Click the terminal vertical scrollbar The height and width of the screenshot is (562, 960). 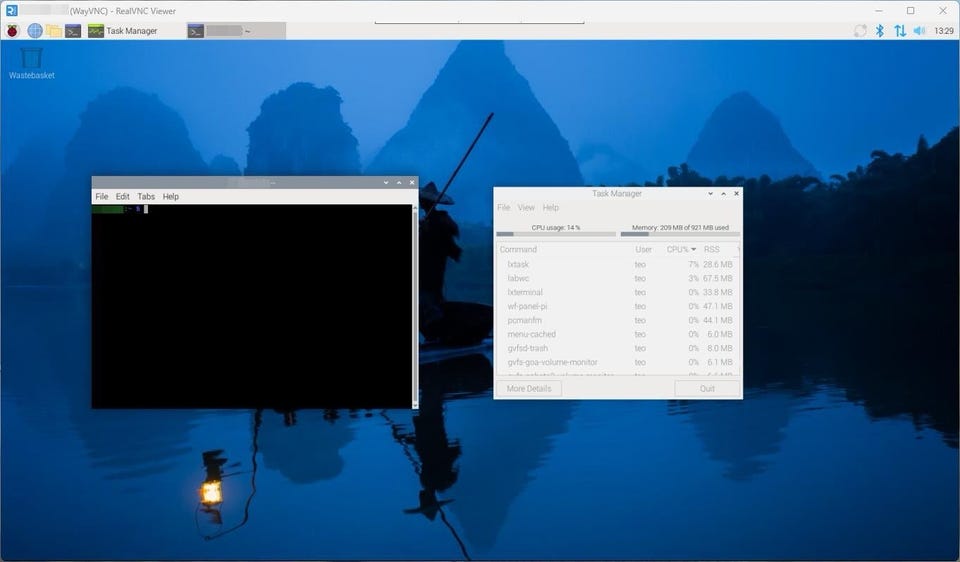click(x=415, y=306)
